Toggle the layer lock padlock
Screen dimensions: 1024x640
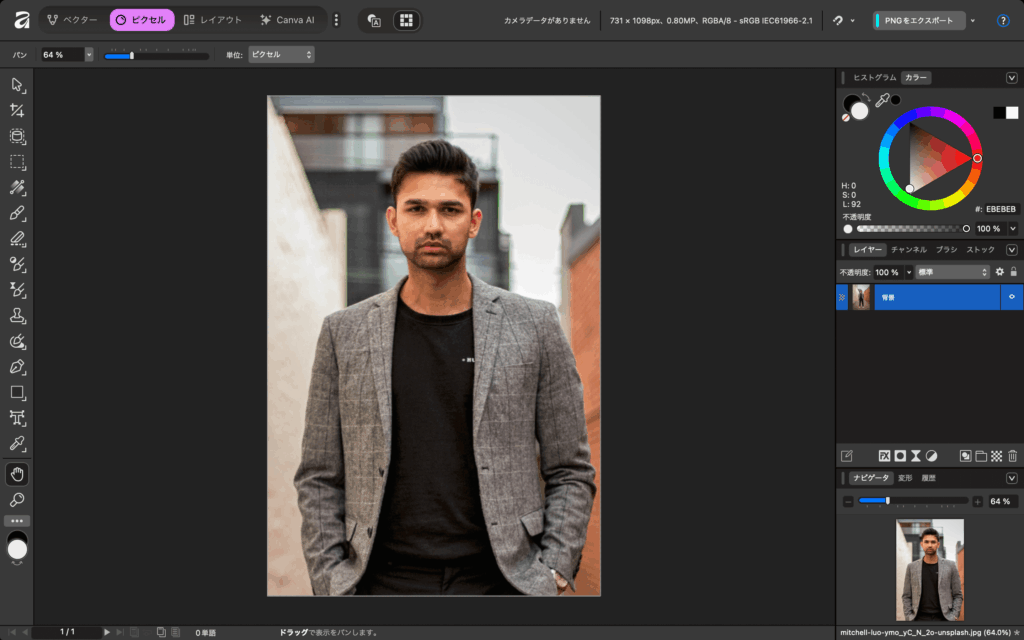[1013, 272]
